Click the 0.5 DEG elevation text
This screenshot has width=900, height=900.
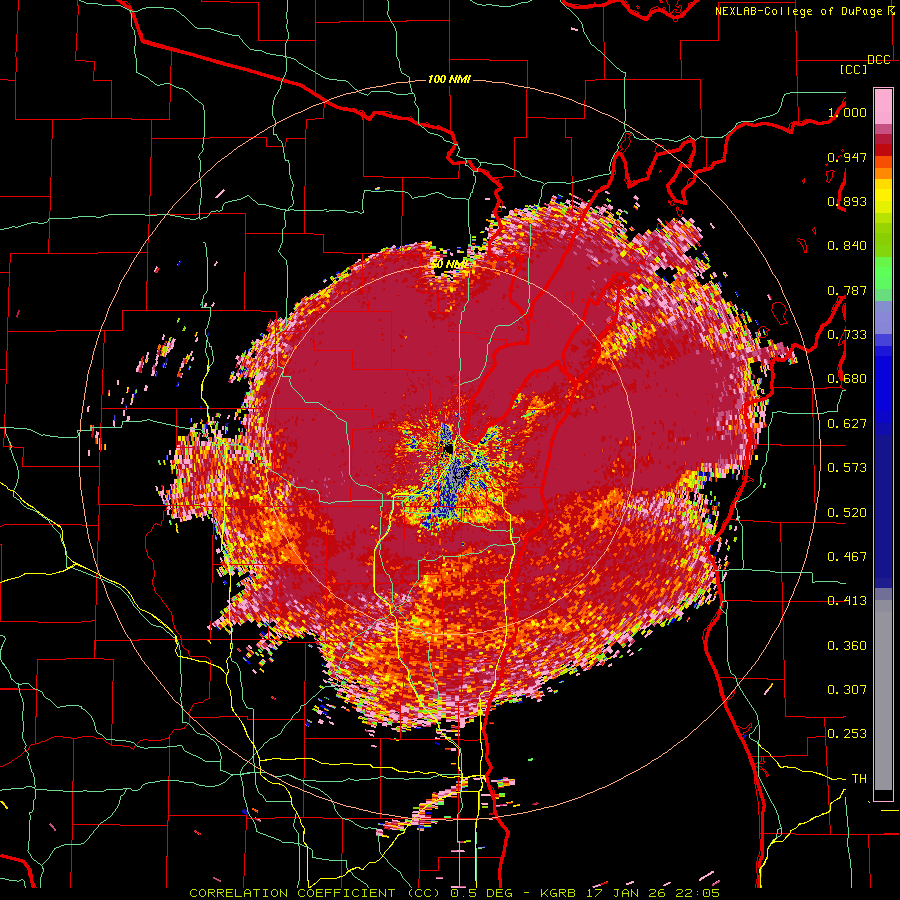pos(481,893)
